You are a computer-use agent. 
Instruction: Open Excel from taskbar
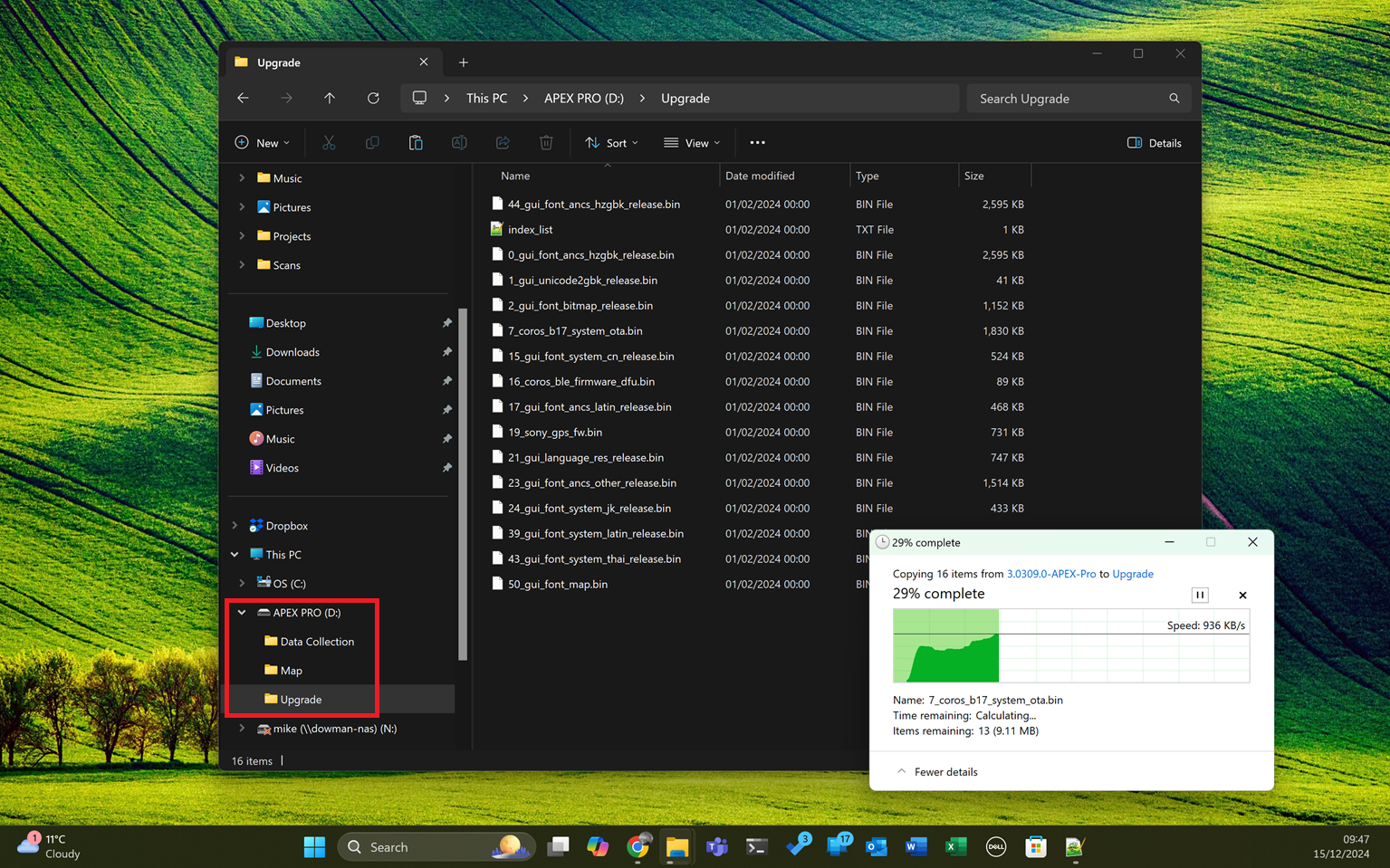click(x=955, y=847)
